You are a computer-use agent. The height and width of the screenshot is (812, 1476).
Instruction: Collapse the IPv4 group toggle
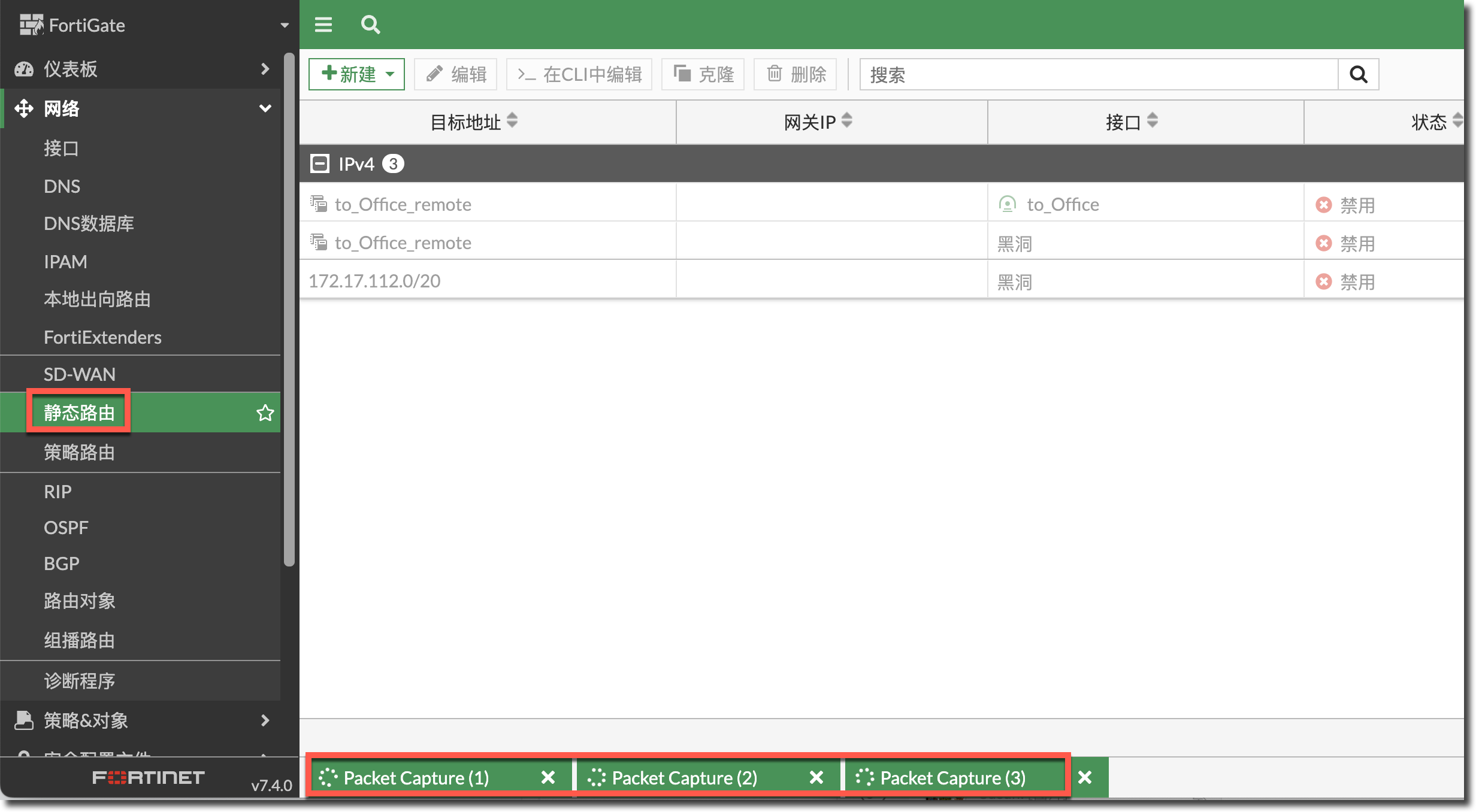[320, 163]
